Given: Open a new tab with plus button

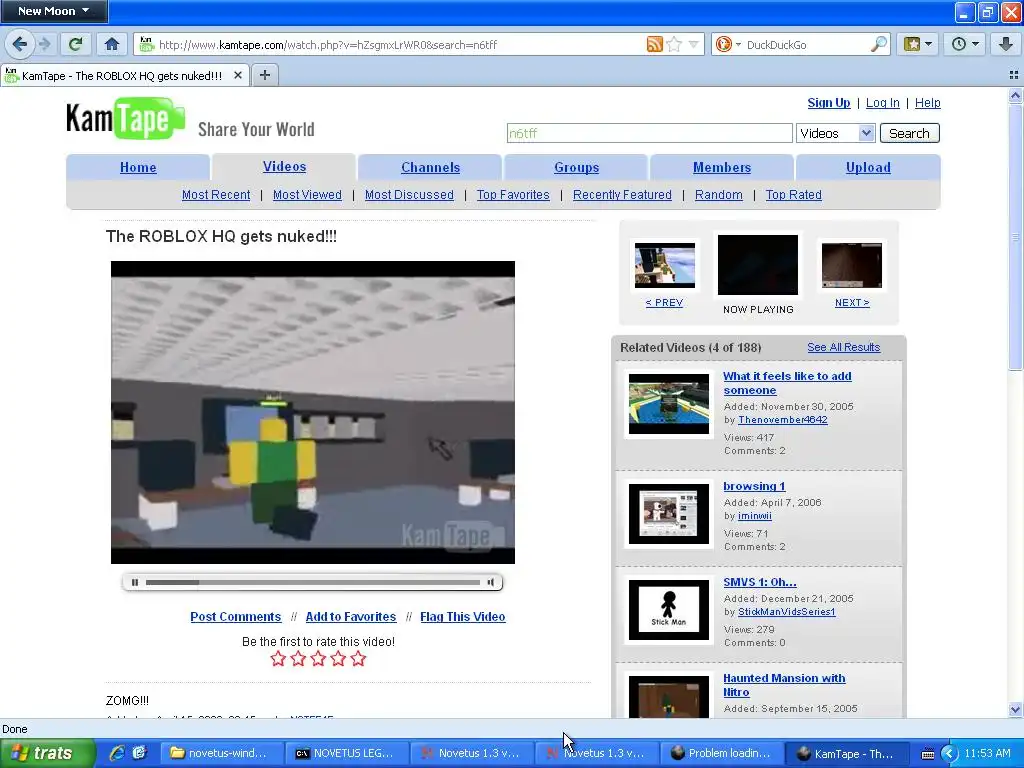Looking at the screenshot, I should tap(264, 75).
